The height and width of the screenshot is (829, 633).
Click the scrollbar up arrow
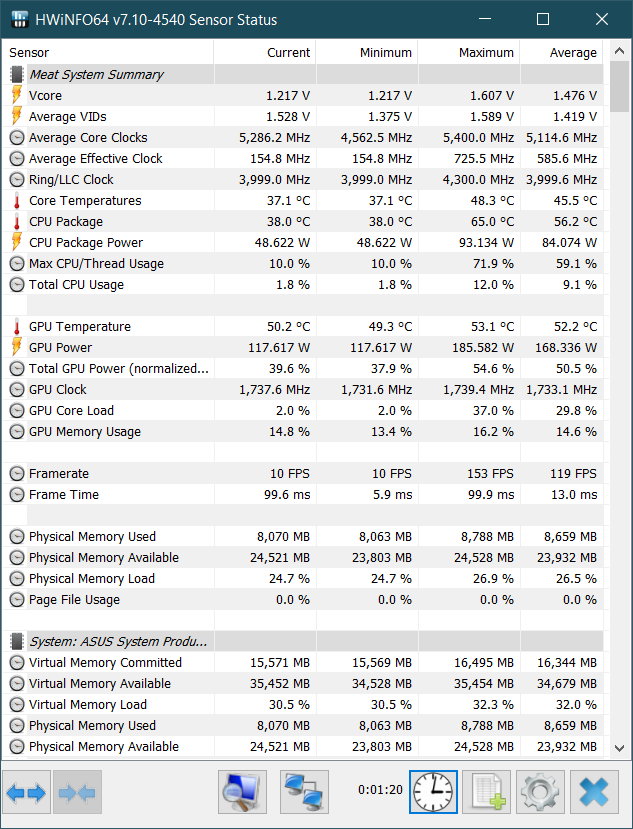pyautogui.click(x=619, y=51)
